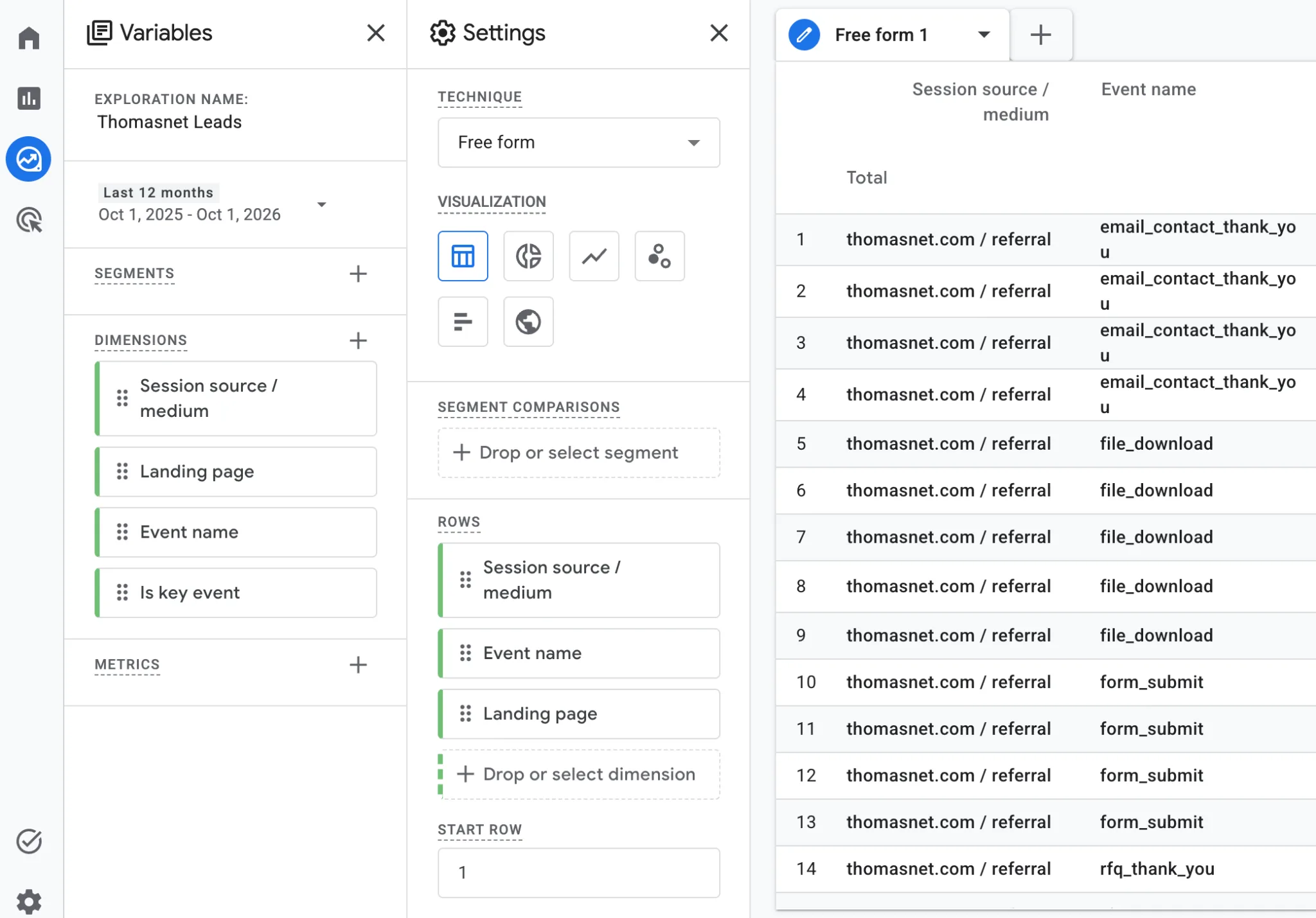Select Event name chip under Rows

point(578,653)
